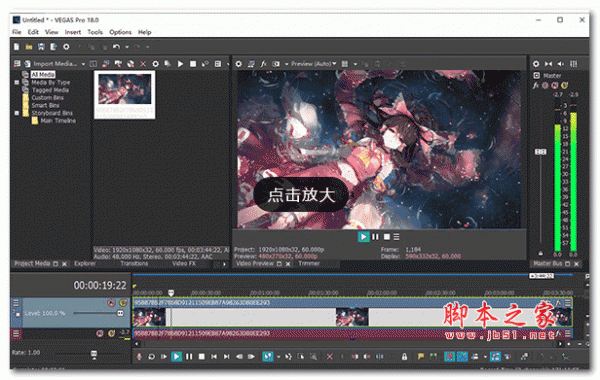This screenshot has width=600, height=380.
Task: Open the View menu
Action: pyautogui.click(x=51, y=32)
